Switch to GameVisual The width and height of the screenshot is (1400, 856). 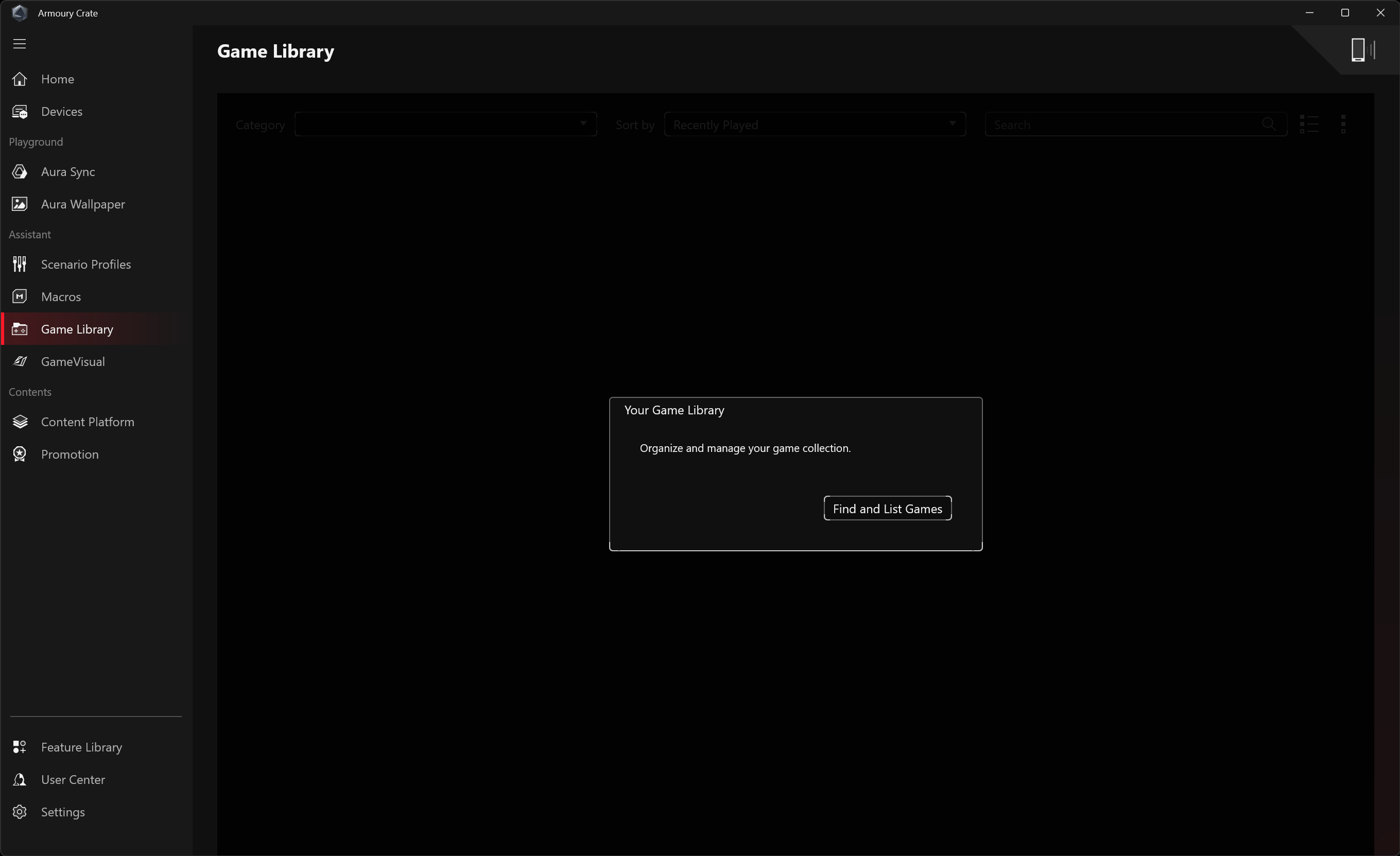pyautogui.click(x=72, y=361)
